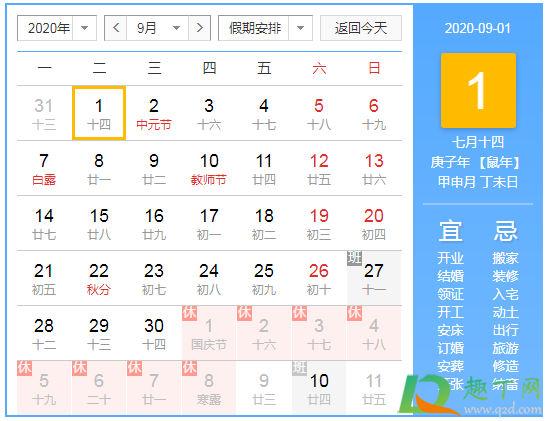The width and height of the screenshot is (546, 421).
Task: Open the 2020年 year dropdown
Action: 57,28
